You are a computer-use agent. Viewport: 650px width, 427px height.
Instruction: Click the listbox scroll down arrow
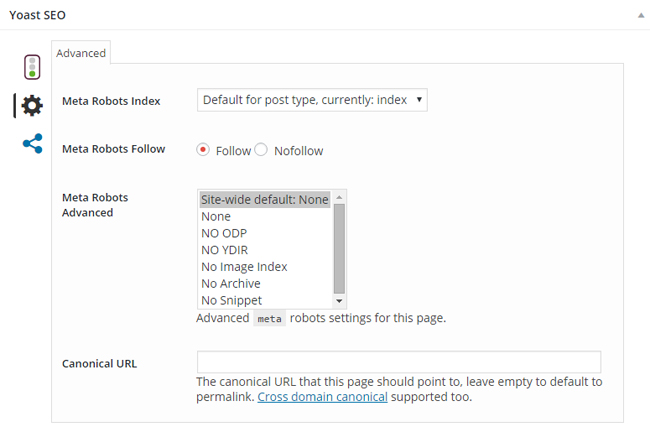(x=339, y=301)
